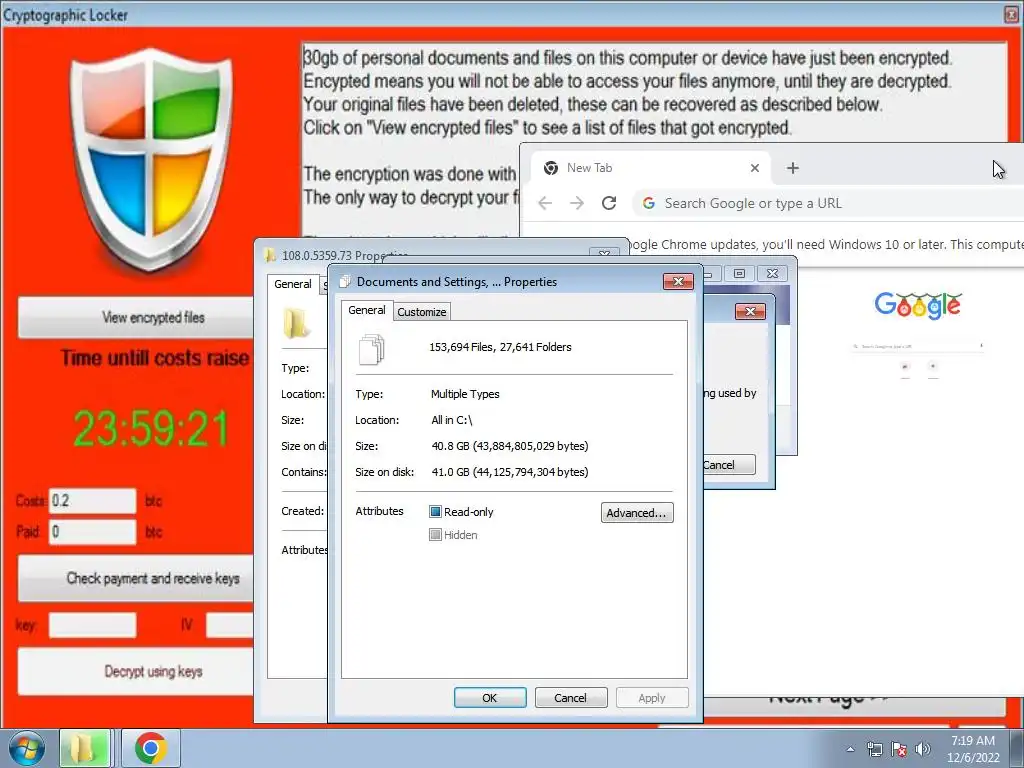Image resolution: width=1024 pixels, height=768 pixels.
Task: Open Google Chrome from the taskbar
Action: (x=151, y=748)
